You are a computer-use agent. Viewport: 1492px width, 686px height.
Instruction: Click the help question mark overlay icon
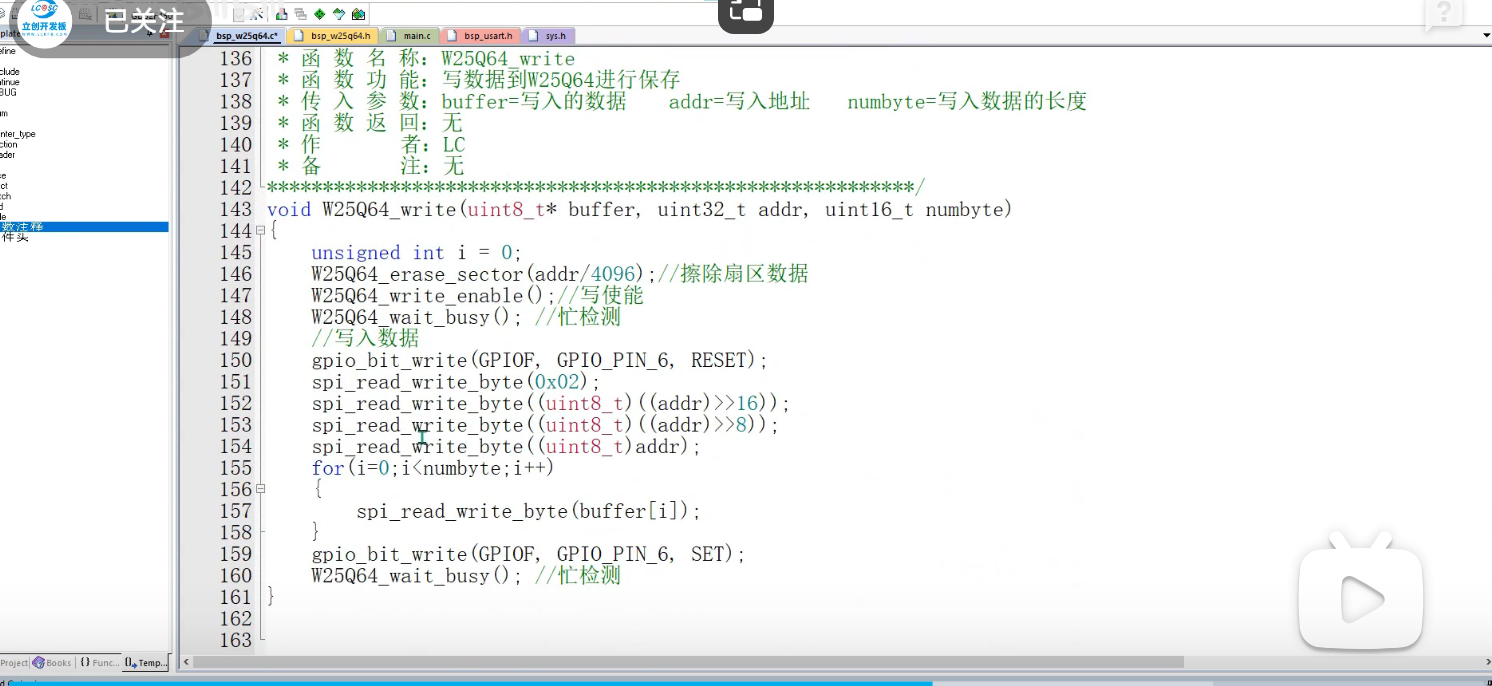click(x=1443, y=15)
